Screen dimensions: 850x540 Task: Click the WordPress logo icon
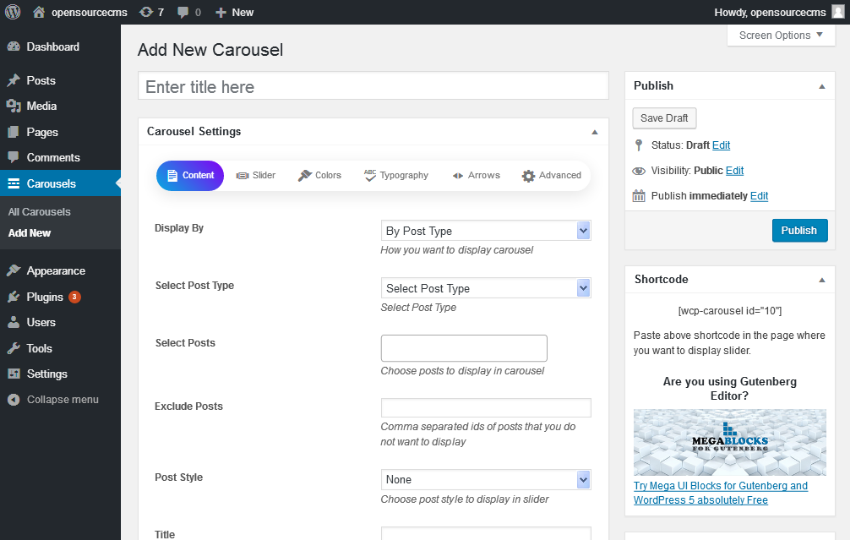(x=12, y=11)
